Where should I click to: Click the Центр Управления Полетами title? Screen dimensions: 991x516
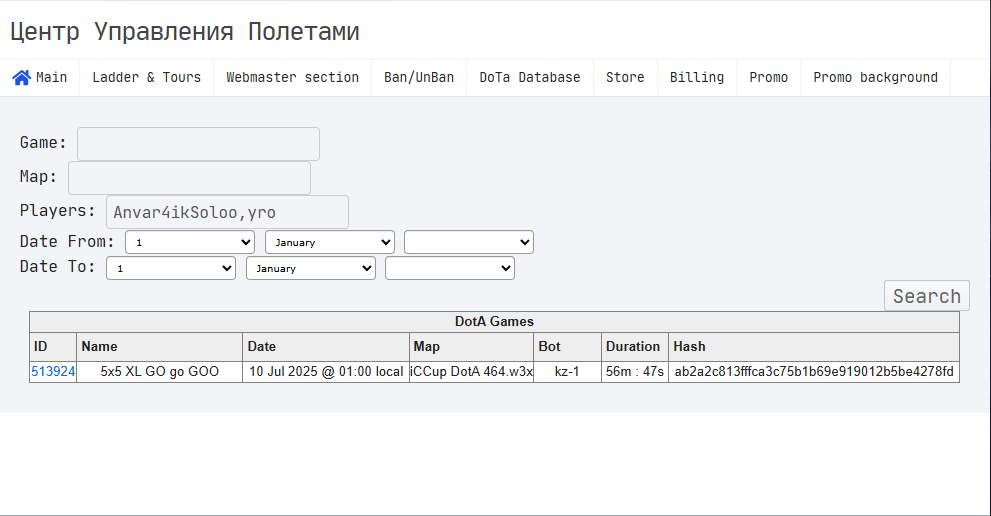click(185, 32)
